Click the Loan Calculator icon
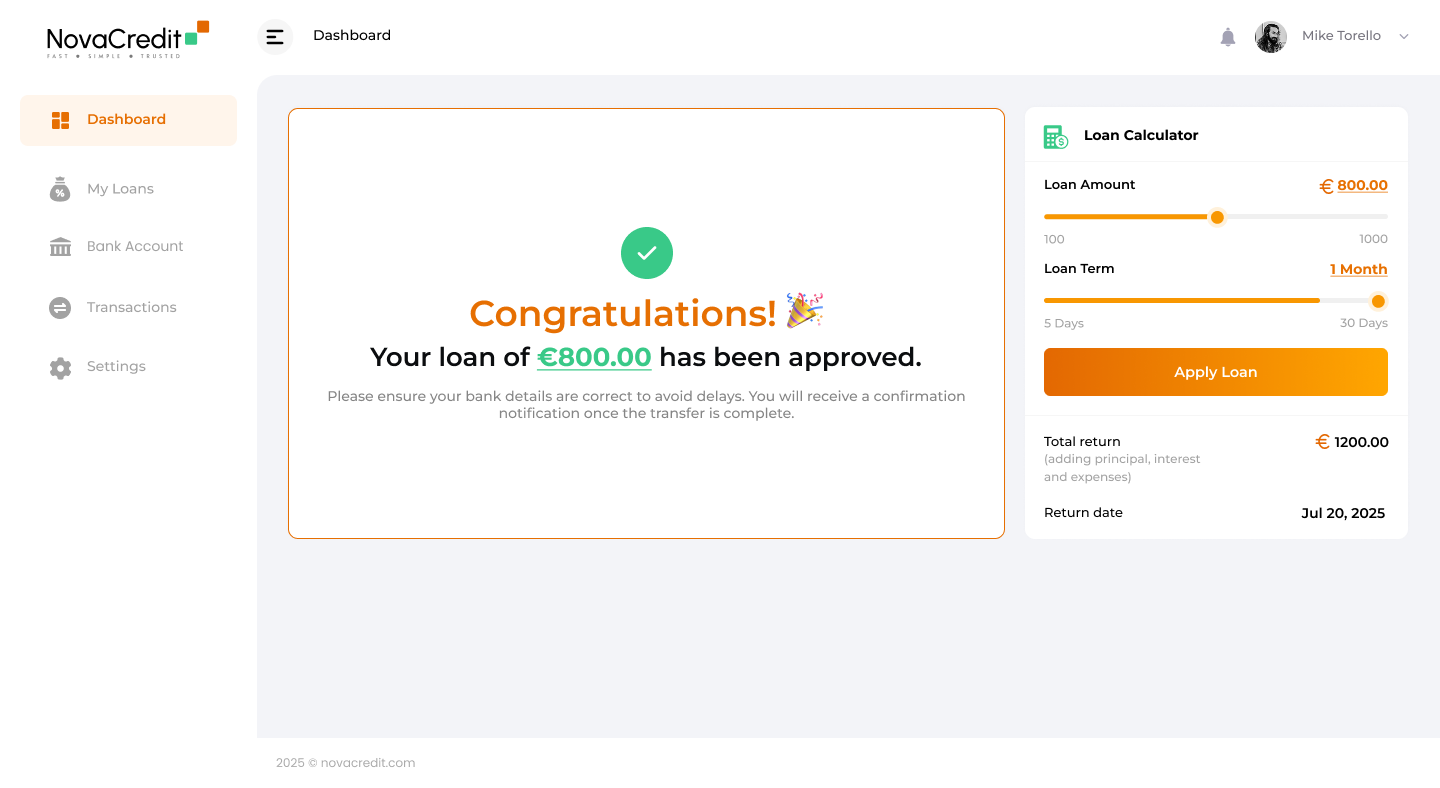The height and width of the screenshot is (788, 1440). [x=1055, y=137]
